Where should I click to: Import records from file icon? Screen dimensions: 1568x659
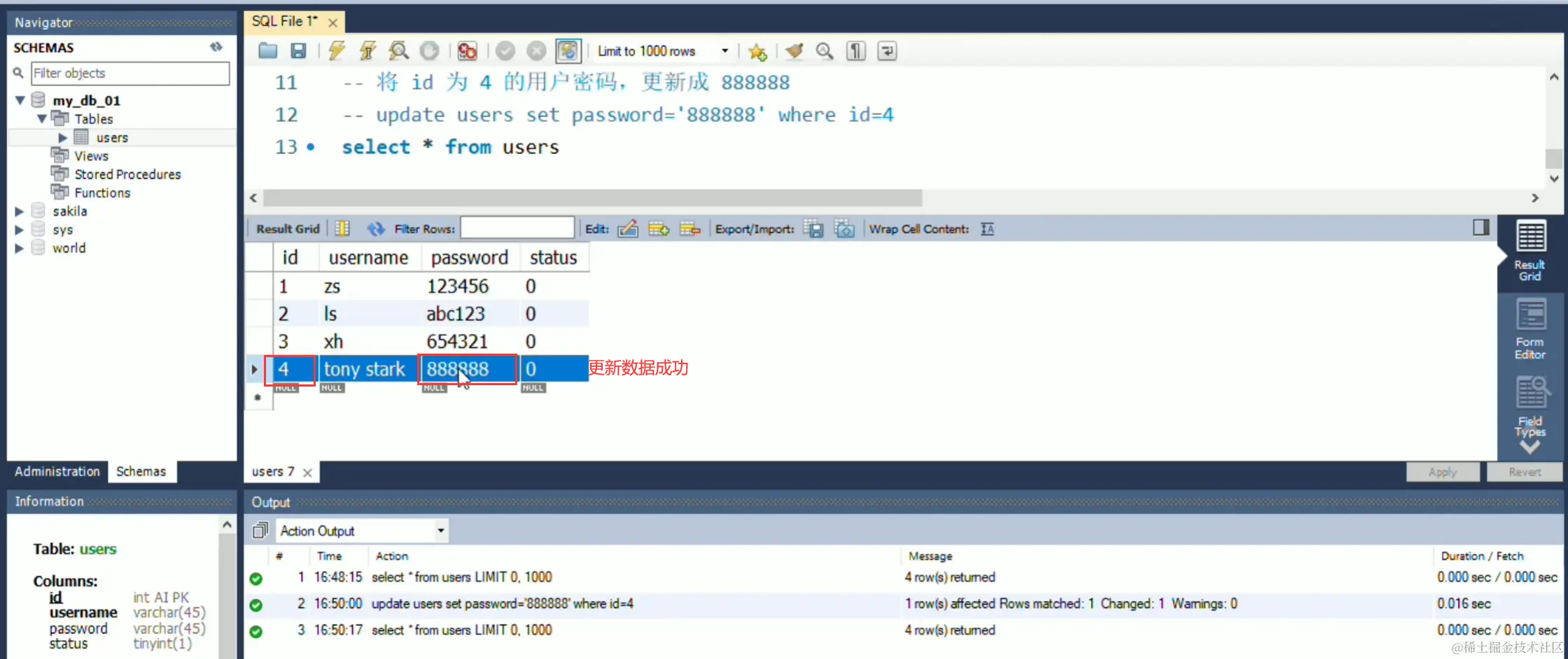point(844,228)
